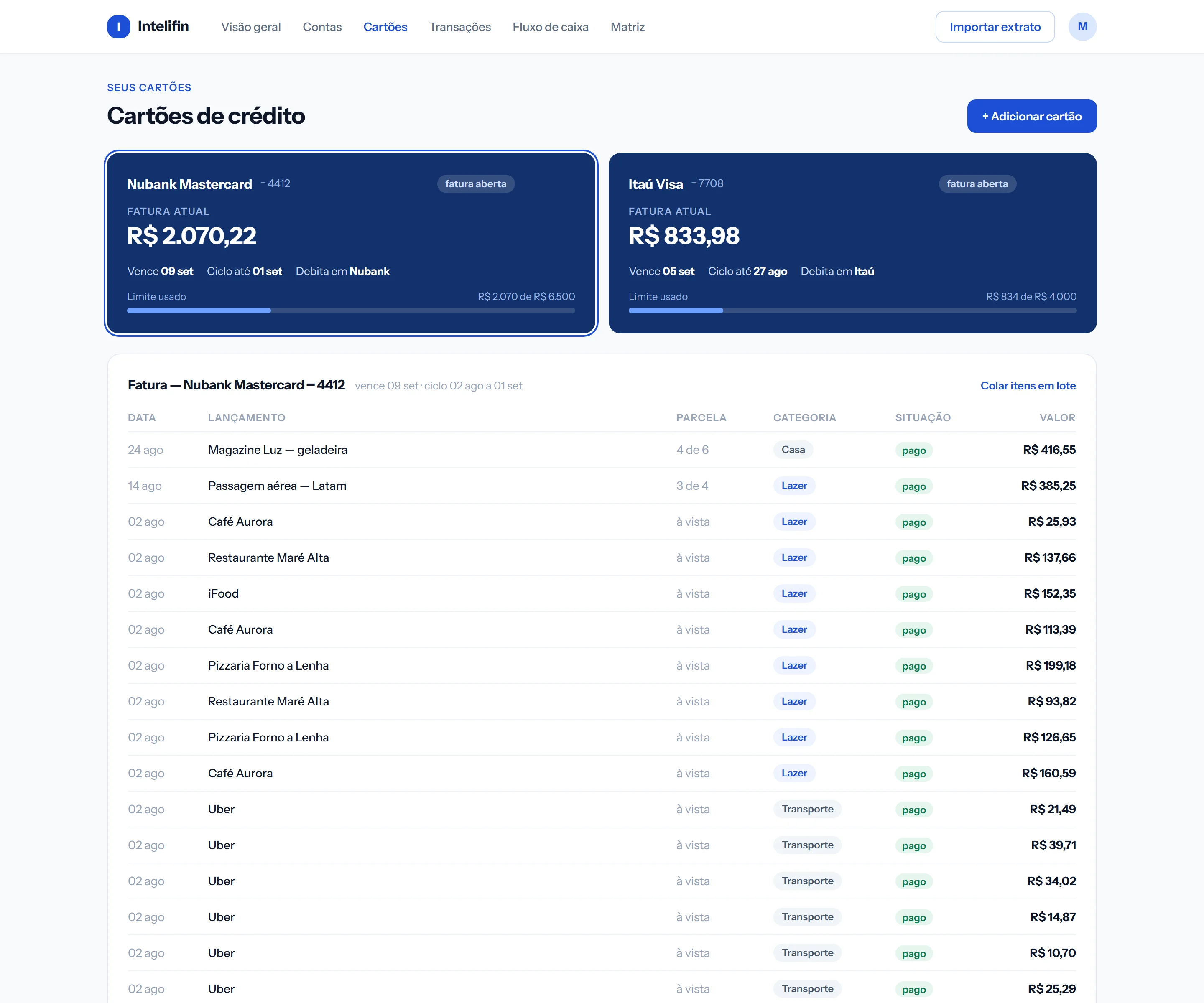1204x1003 pixels.
Task: Click Itaú card's fatura aberta badge
Action: coord(977,184)
